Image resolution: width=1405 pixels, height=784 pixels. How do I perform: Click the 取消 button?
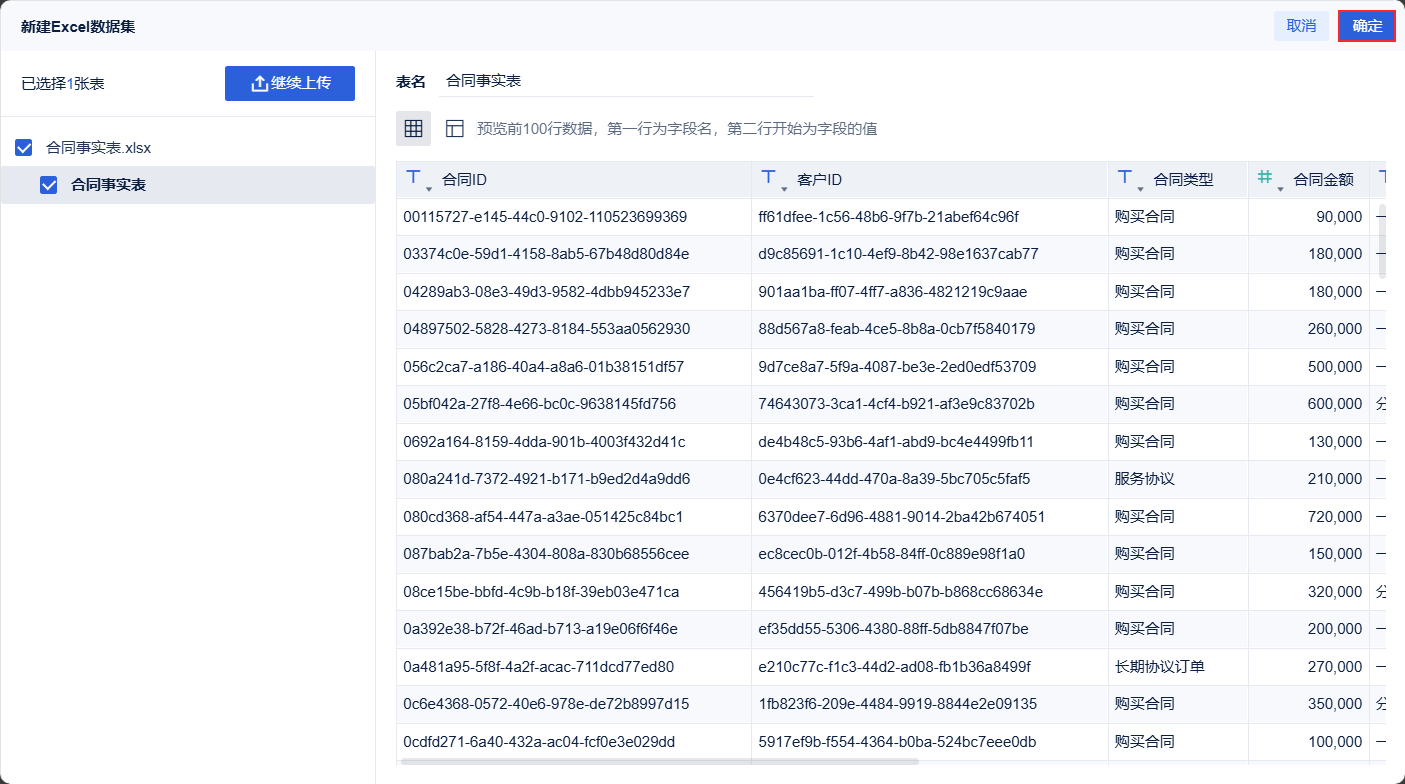point(1301,26)
